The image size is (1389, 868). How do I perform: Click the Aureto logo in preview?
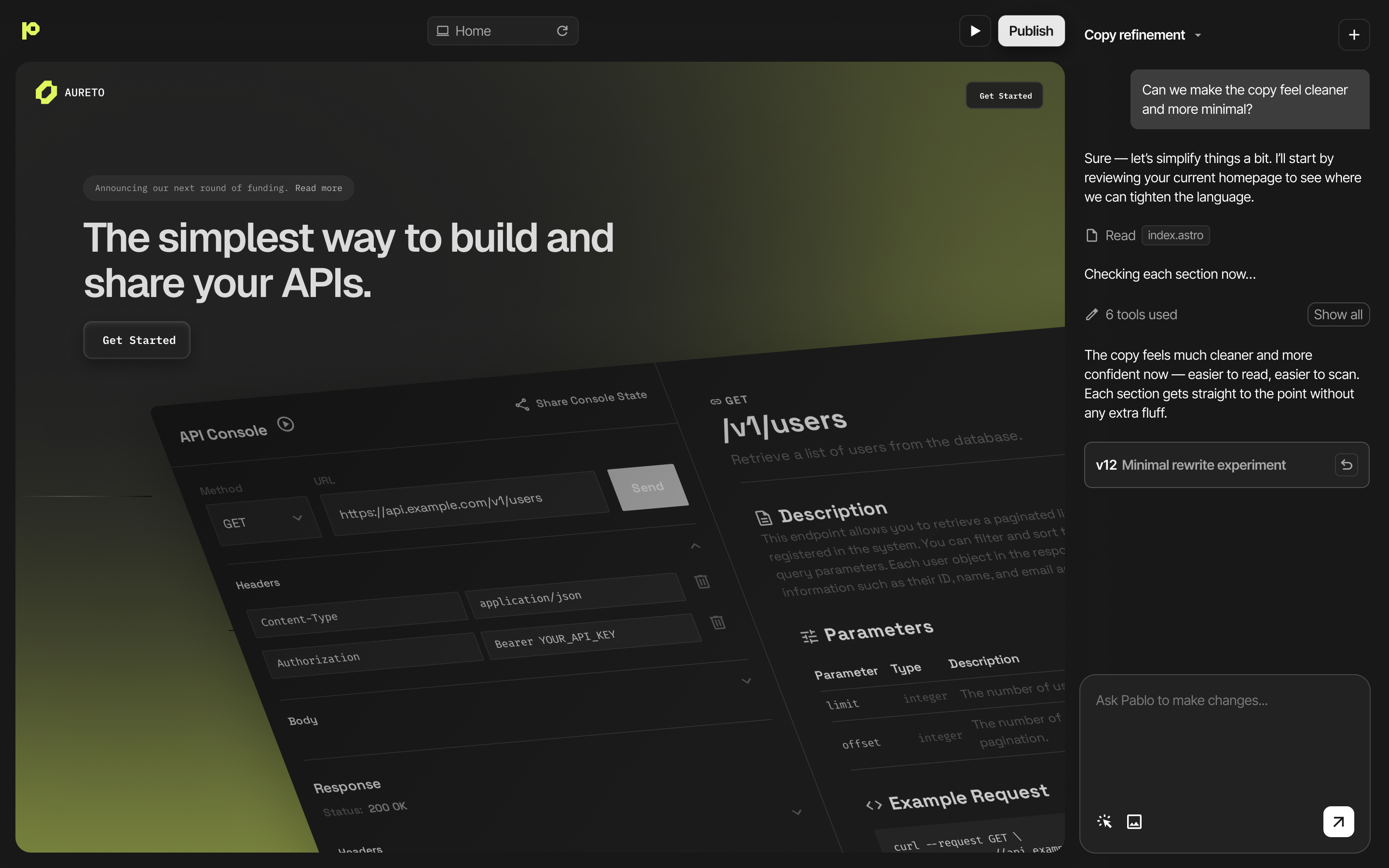tap(46, 93)
